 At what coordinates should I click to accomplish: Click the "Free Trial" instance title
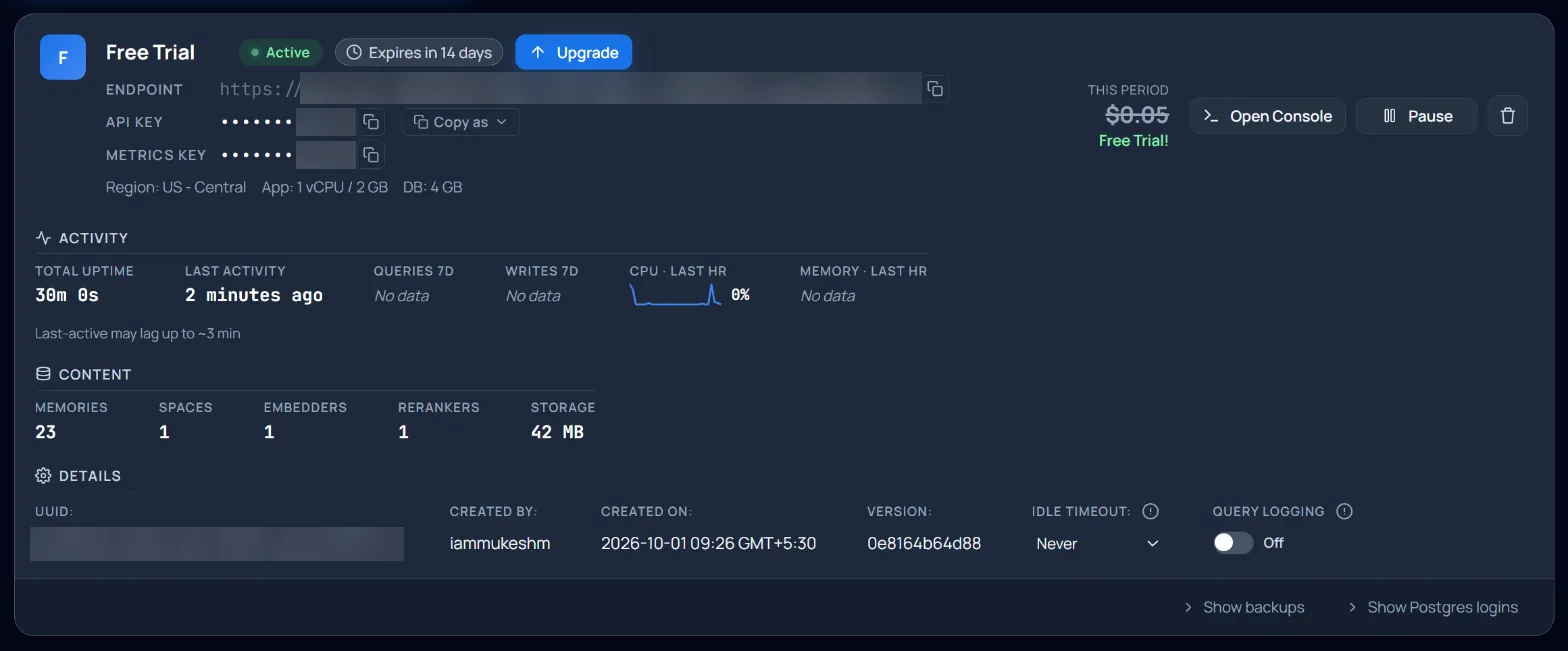pos(151,52)
